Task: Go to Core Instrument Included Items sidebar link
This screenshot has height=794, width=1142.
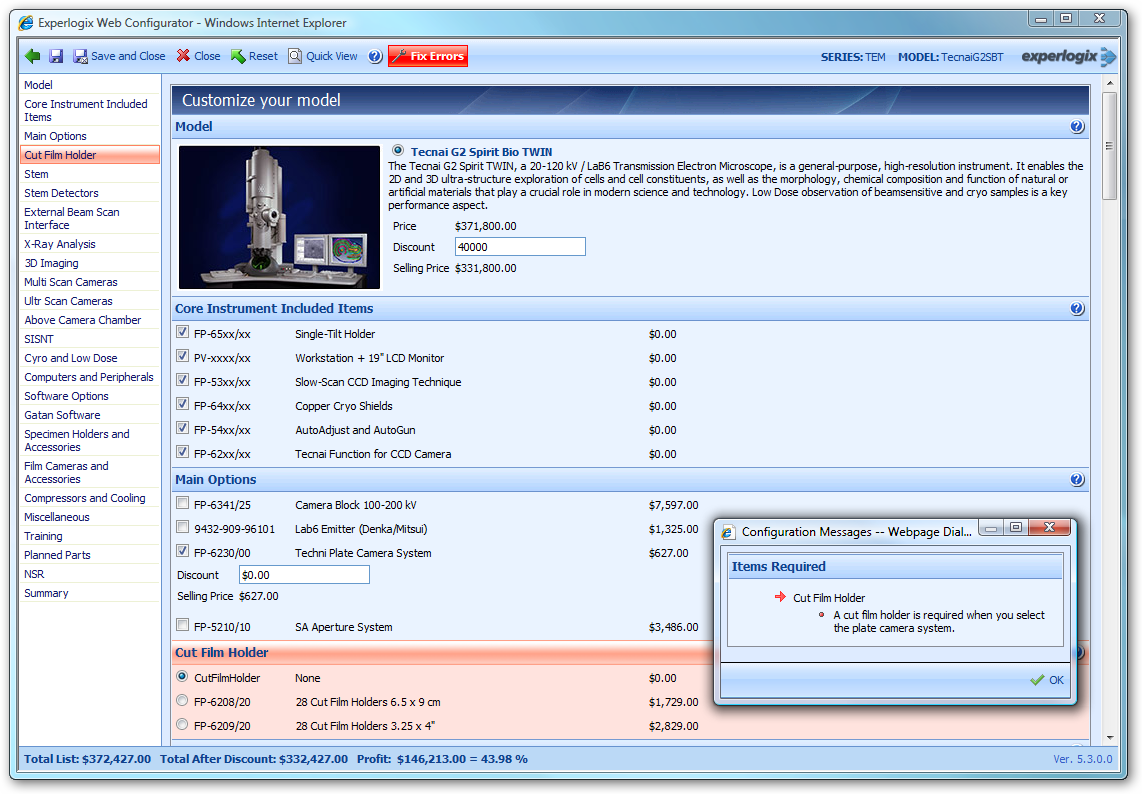Action: (x=86, y=111)
